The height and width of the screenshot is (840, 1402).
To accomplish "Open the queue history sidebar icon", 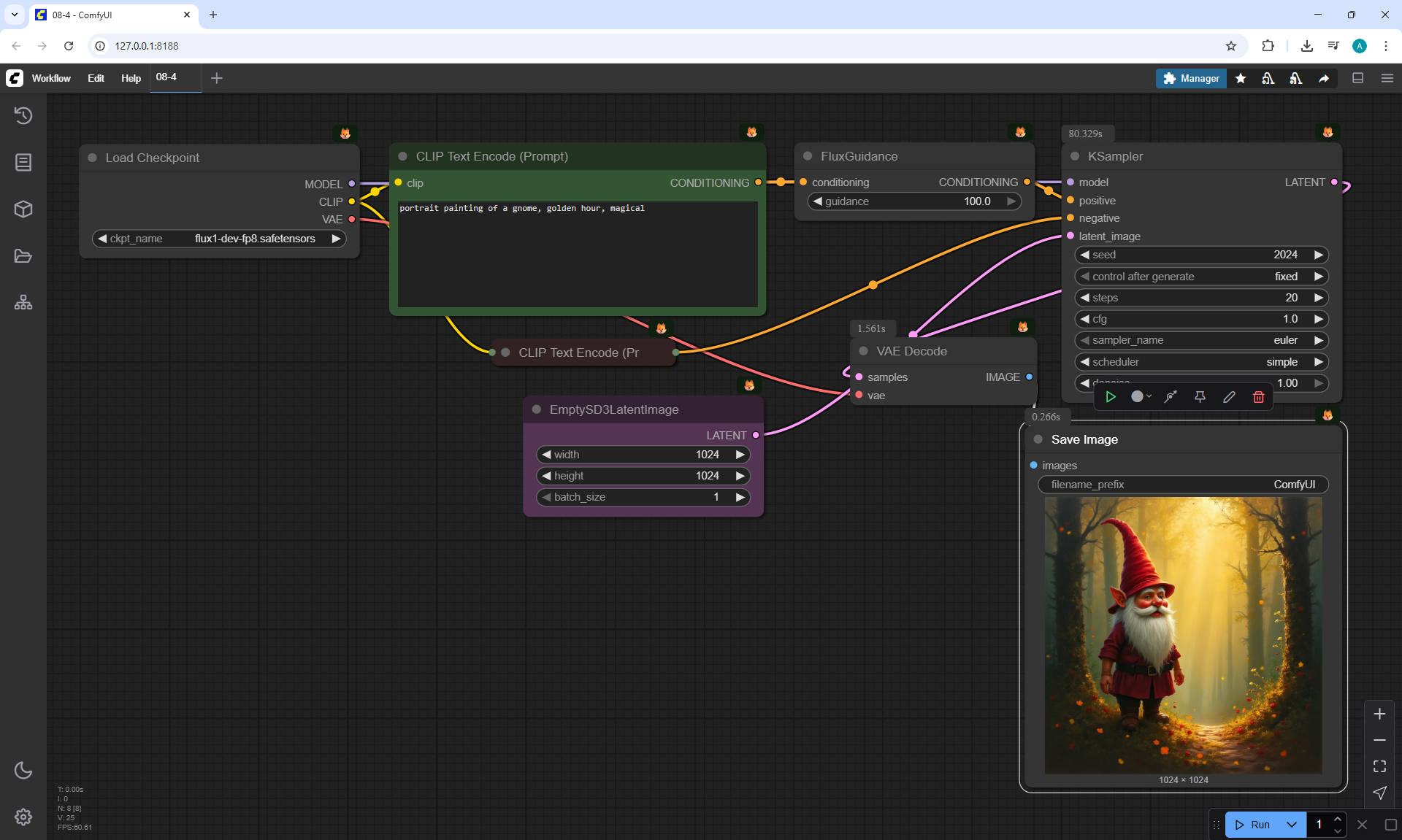I will 23,115.
